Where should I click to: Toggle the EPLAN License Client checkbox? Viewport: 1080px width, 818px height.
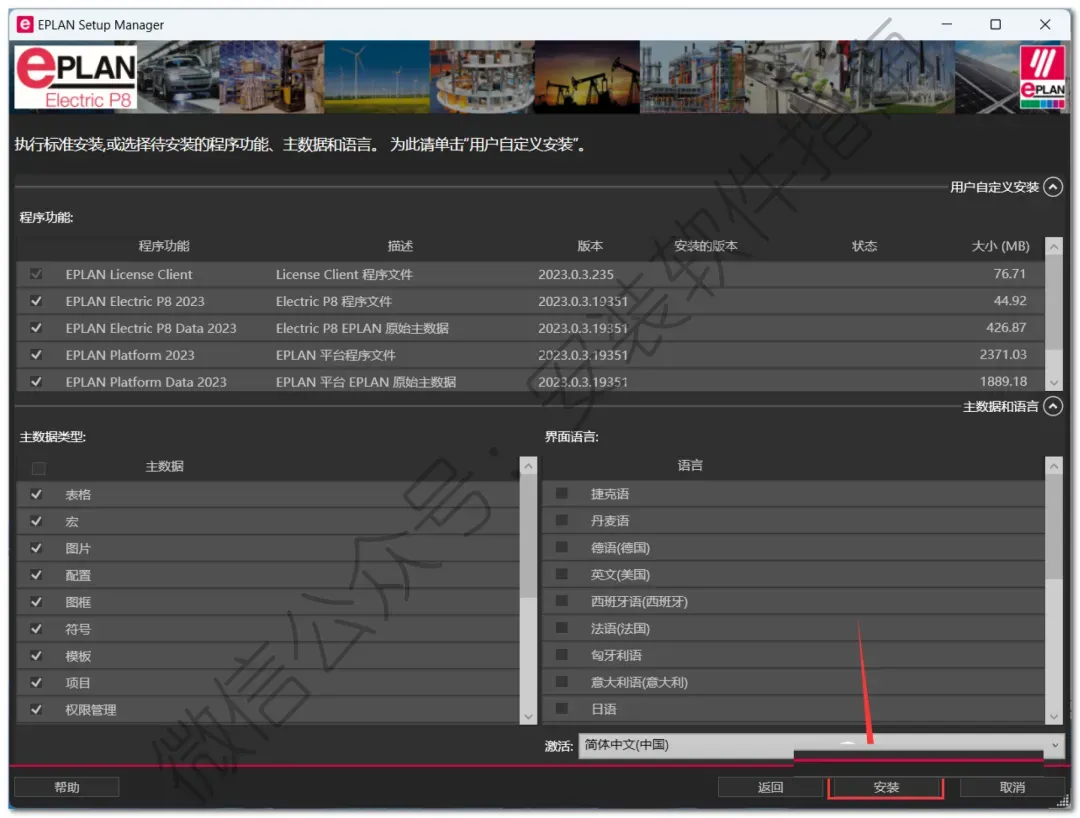tap(37, 274)
